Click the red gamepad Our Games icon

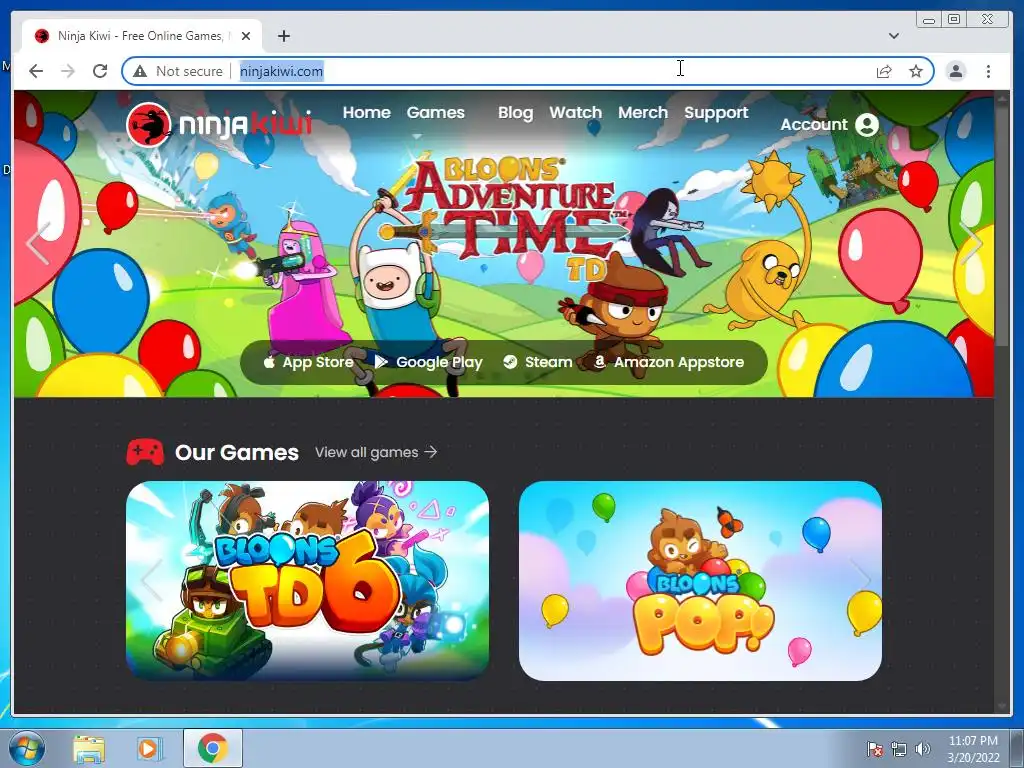click(145, 452)
